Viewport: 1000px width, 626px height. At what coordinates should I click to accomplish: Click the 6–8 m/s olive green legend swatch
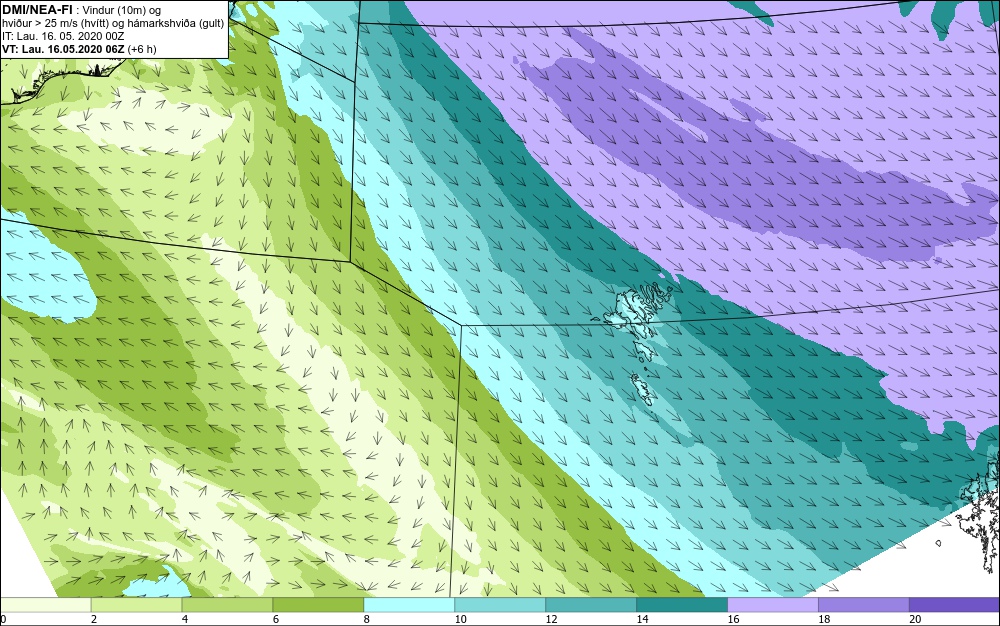click(318, 605)
